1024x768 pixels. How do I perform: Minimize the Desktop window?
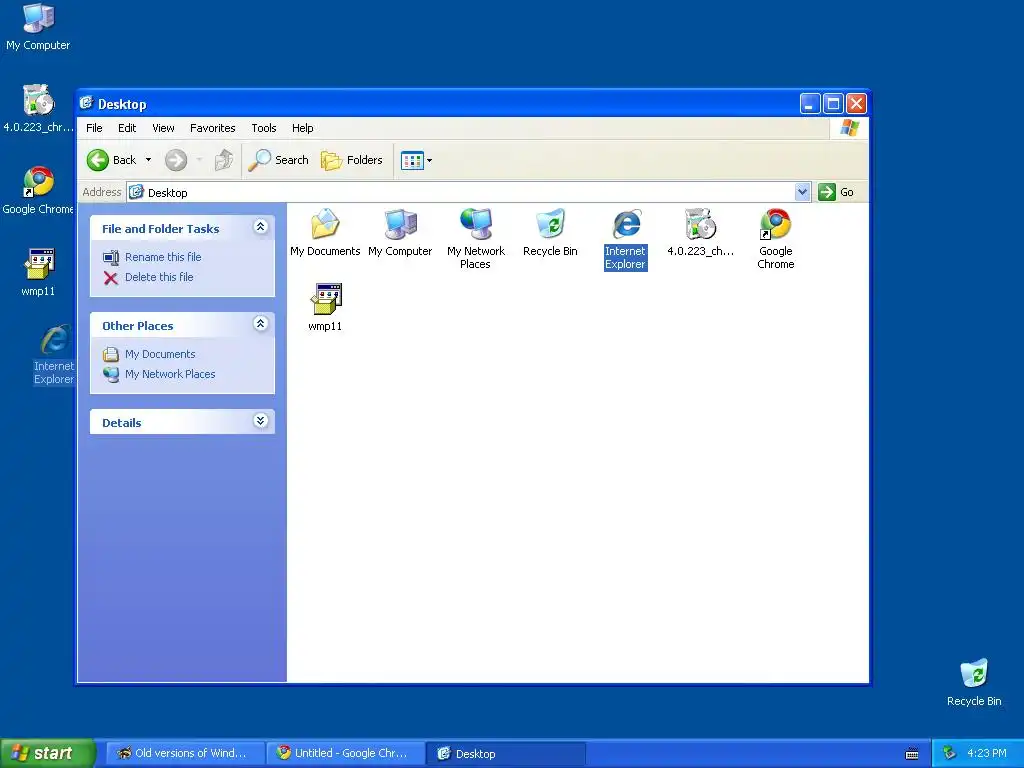coord(810,103)
